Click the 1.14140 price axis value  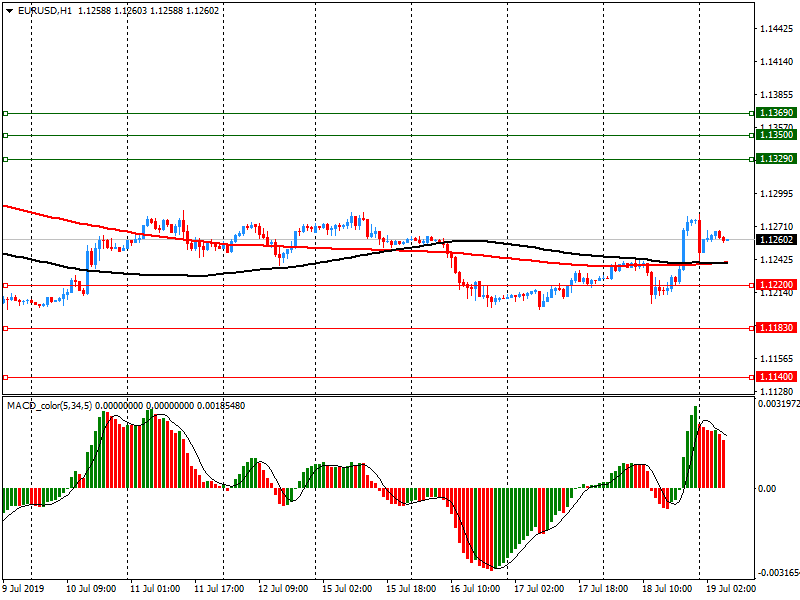click(x=777, y=62)
